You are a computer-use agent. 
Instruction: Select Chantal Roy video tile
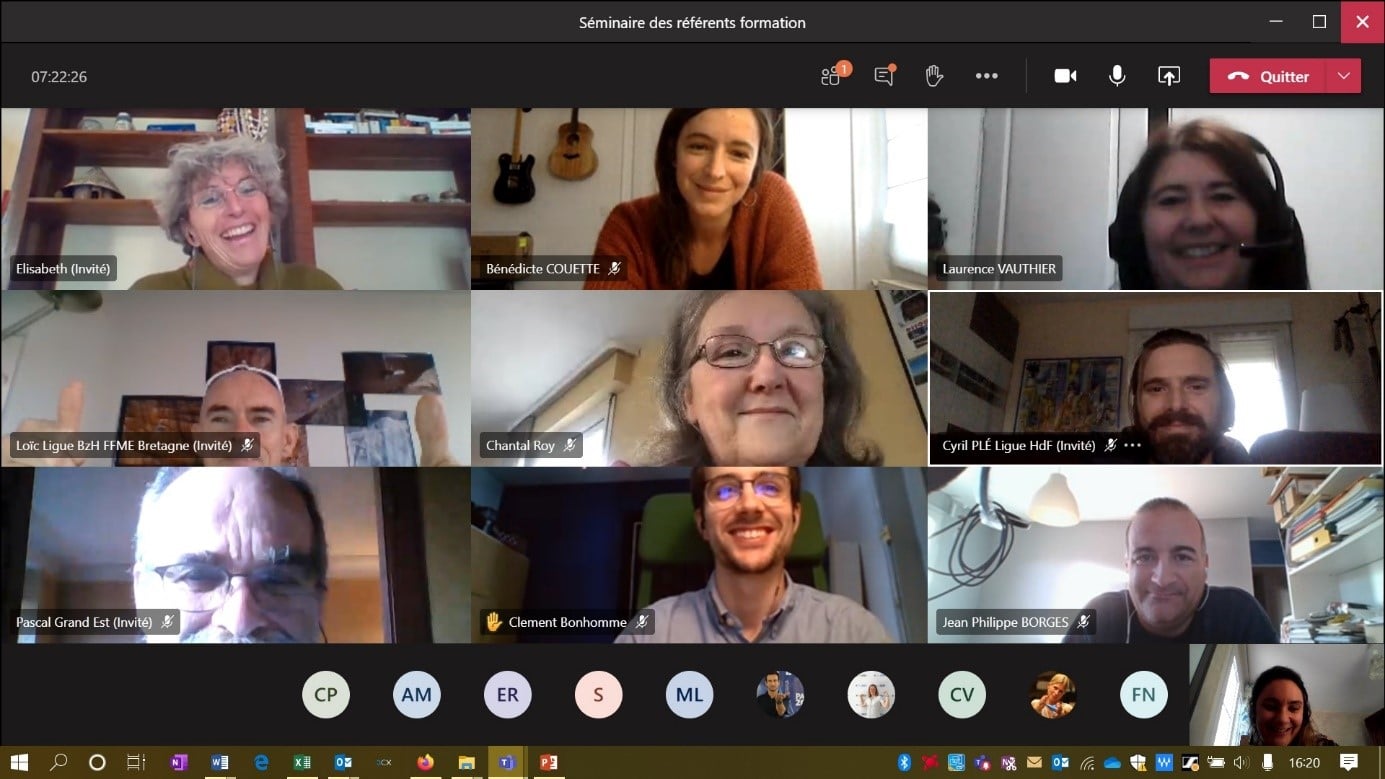[699, 379]
